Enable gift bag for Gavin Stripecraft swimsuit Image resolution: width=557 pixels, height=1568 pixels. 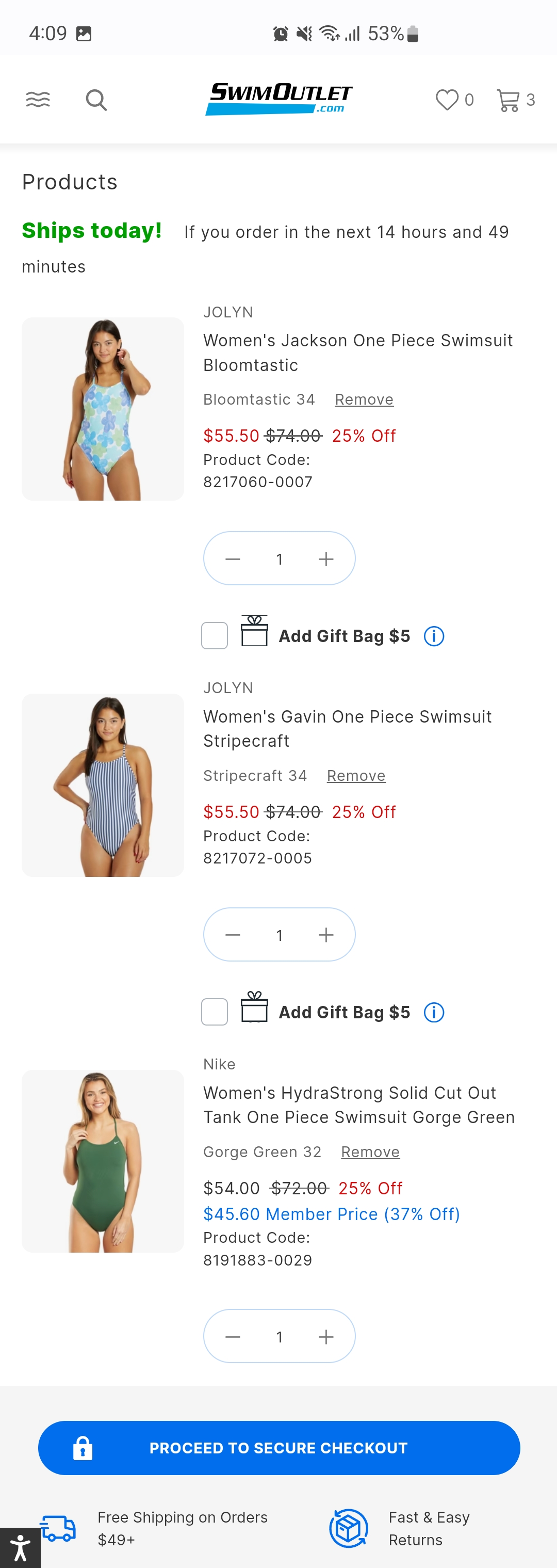(x=215, y=1012)
